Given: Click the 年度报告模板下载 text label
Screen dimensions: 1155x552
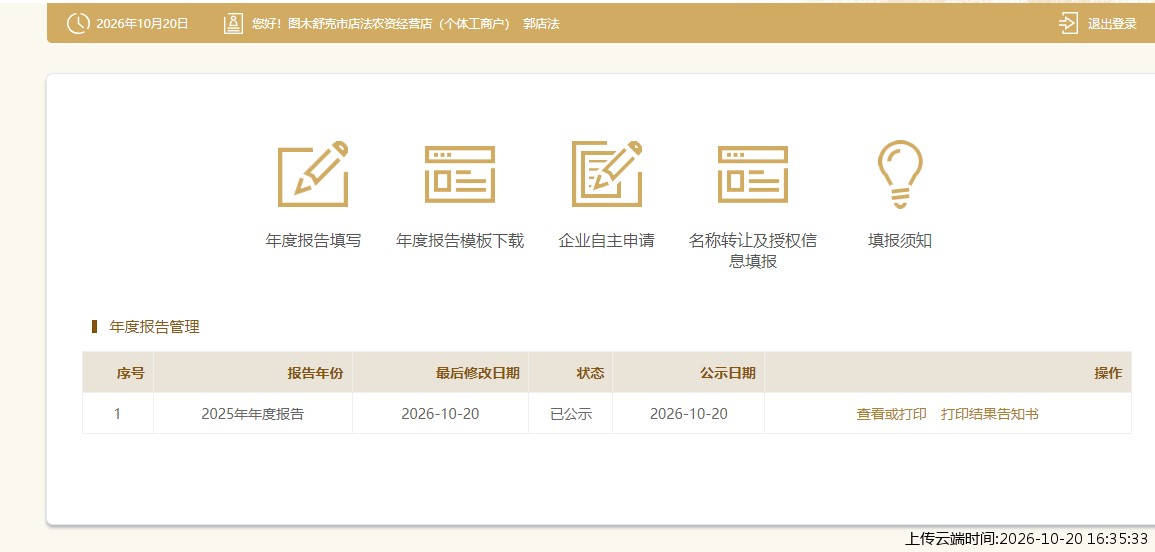Looking at the screenshot, I should (x=460, y=241).
